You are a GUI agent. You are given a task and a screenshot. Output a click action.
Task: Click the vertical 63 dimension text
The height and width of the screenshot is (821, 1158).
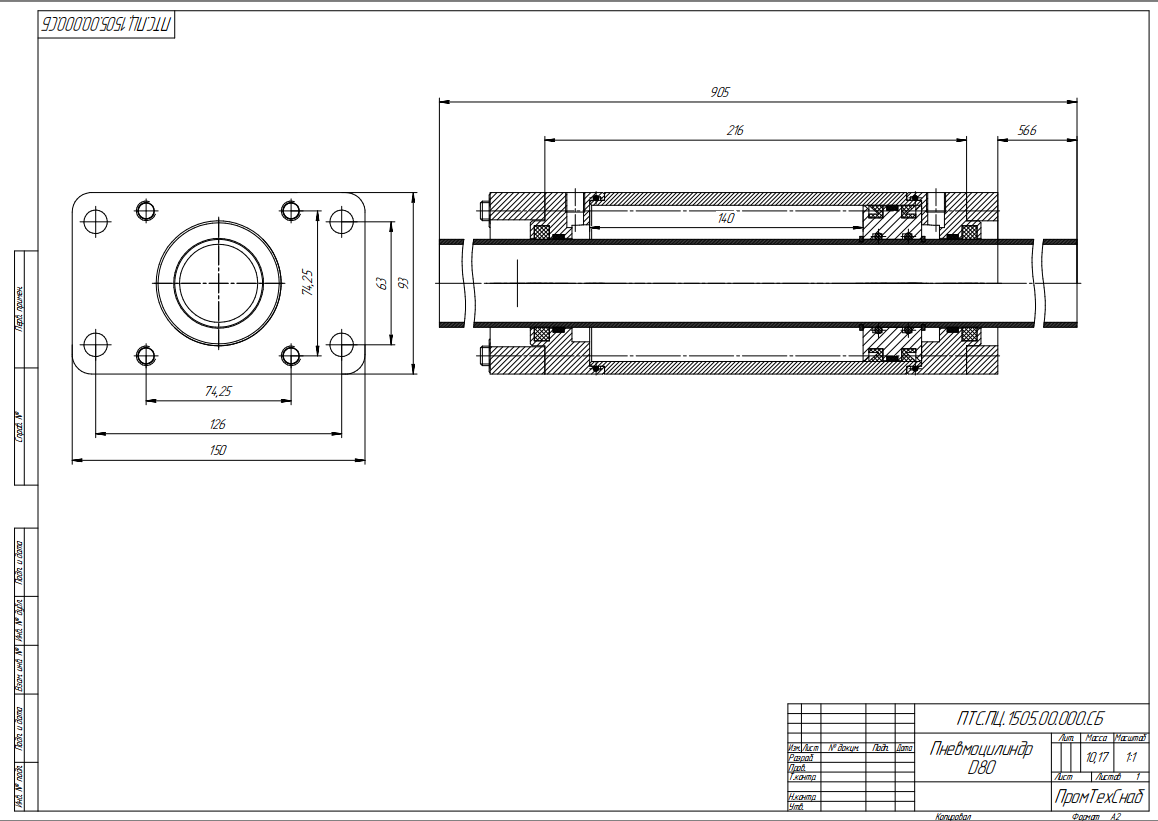coord(381,284)
